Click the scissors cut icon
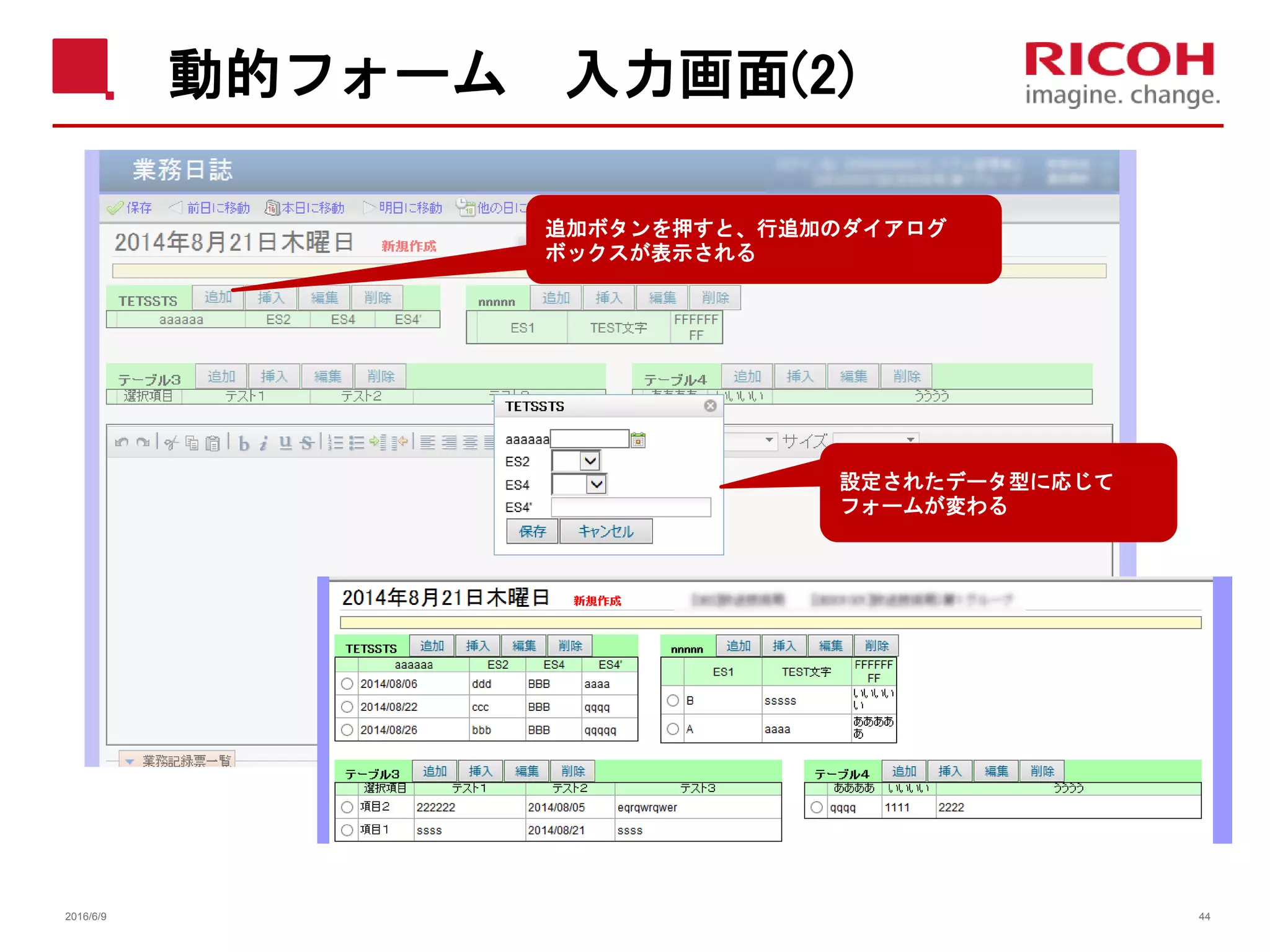 point(171,443)
